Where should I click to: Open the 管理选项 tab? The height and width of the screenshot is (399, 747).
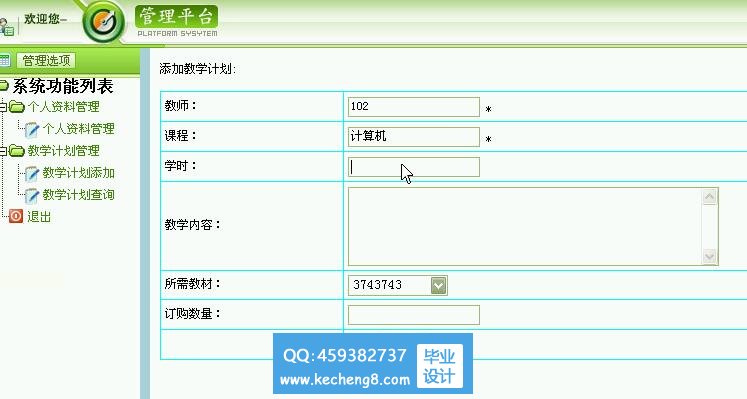click(x=46, y=60)
